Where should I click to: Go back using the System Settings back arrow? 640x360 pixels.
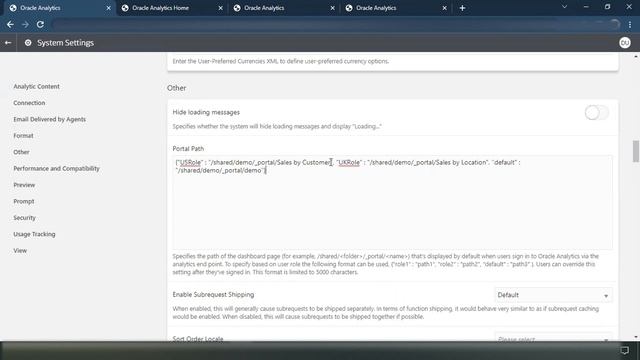[x=8, y=42]
